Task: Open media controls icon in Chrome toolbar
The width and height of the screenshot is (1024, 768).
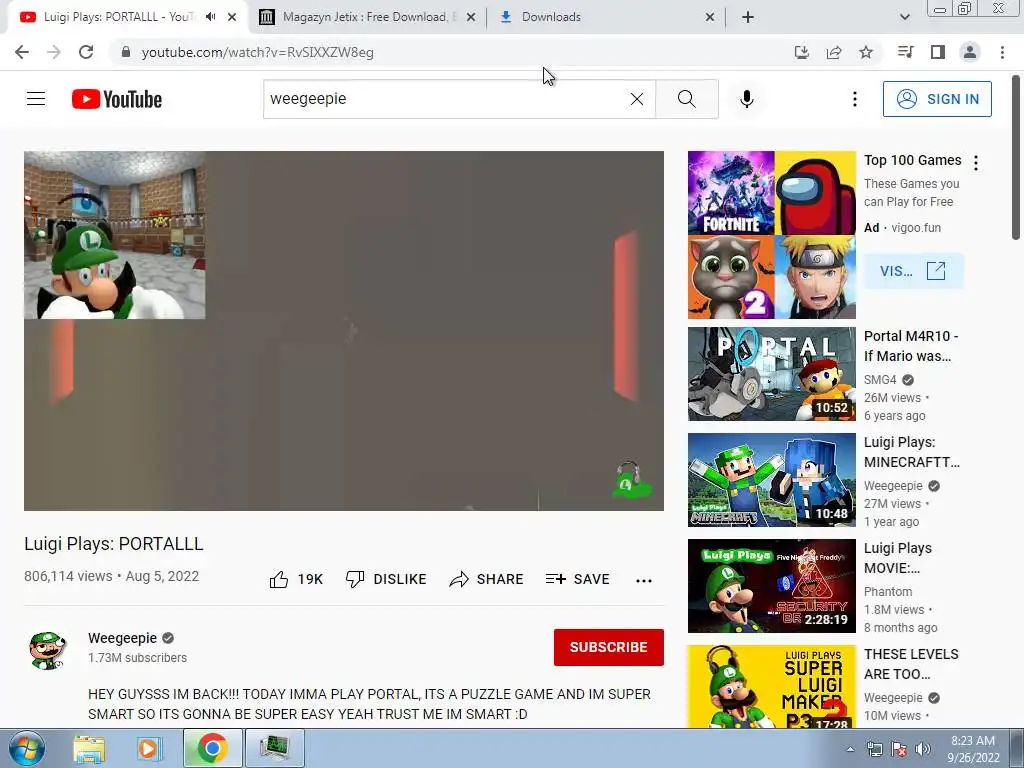Action: [x=905, y=52]
